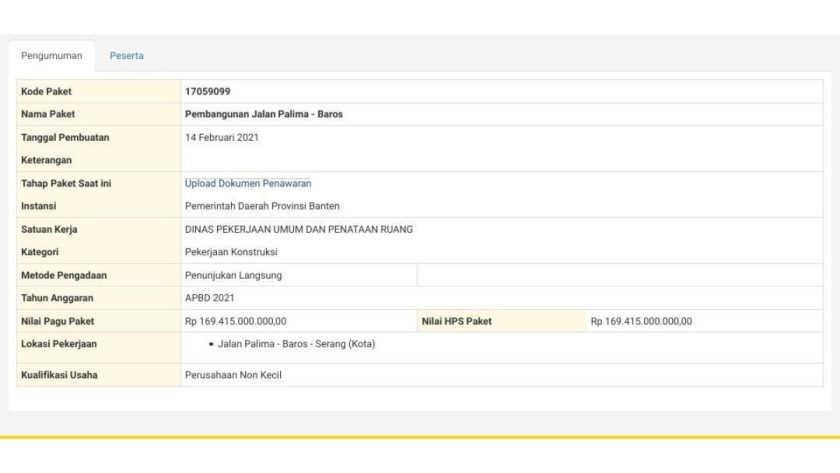Click the Nilai HPS Paket amount value
The image size is (840, 473).
[x=641, y=321]
